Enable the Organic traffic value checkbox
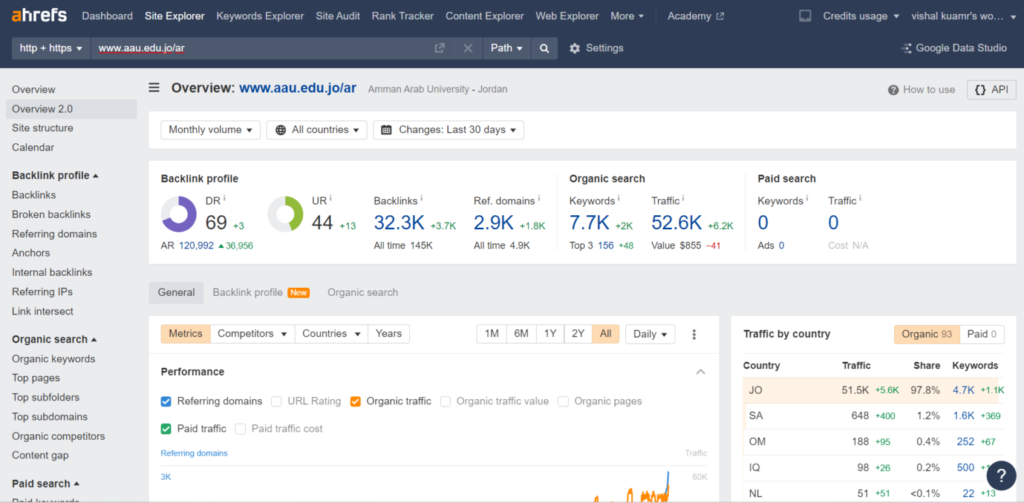Image resolution: width=1024 pixels, height=503 pixels. 445,401
